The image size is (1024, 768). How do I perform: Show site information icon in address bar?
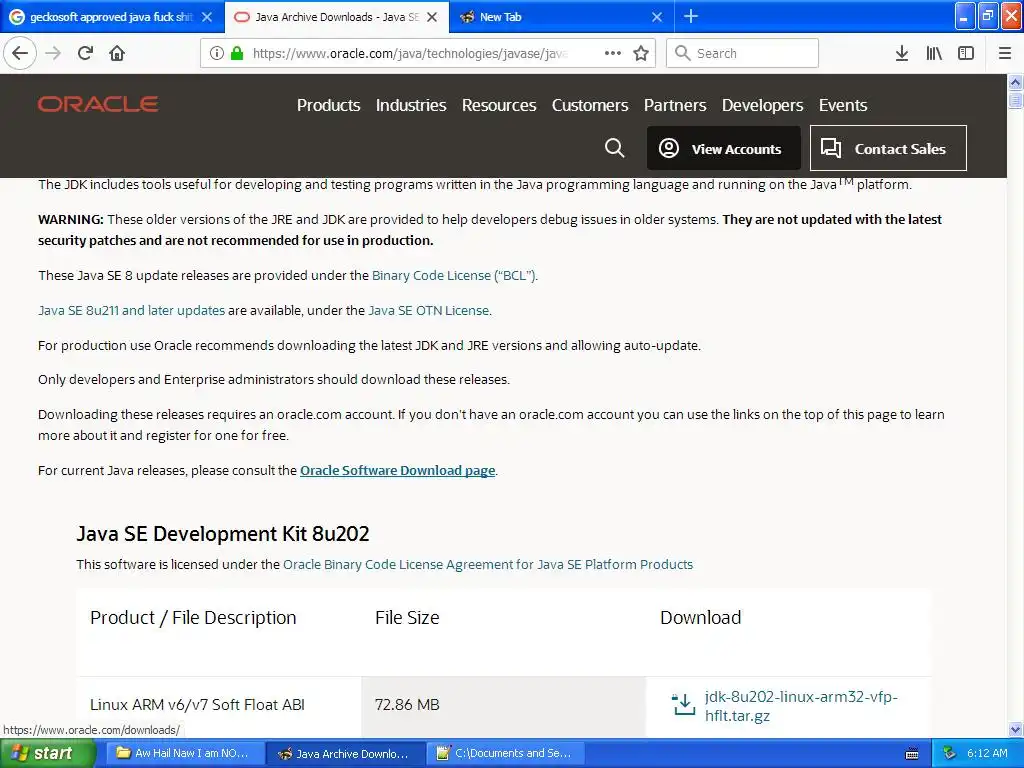click(x=217, y=53)
